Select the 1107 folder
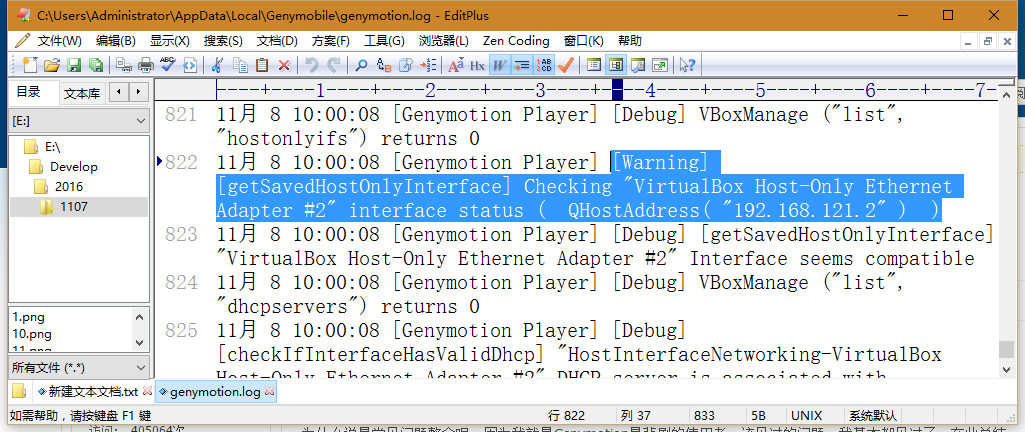The height and width of the screenshot is (432, 1025). point(65,207)
